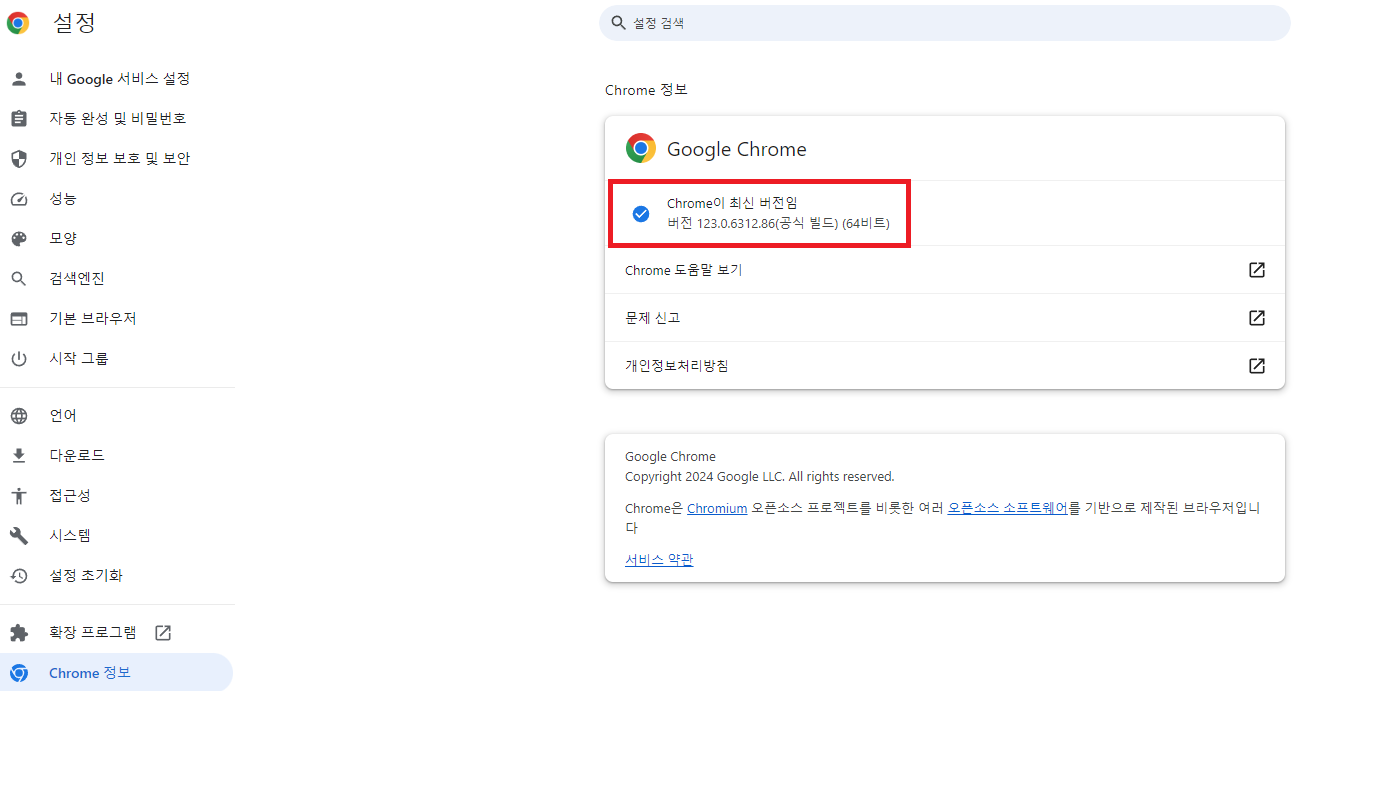Viewport: 1381px width, 799px height.
Task: Click the puzzle piece icon for 확장 프로그램
Action: [x=19, y=633]
